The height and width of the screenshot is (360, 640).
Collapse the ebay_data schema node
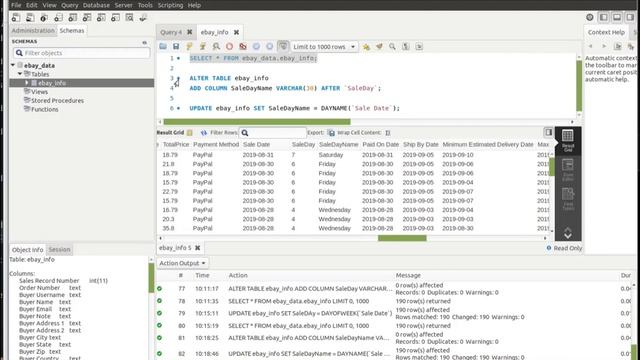coord(13,65)
